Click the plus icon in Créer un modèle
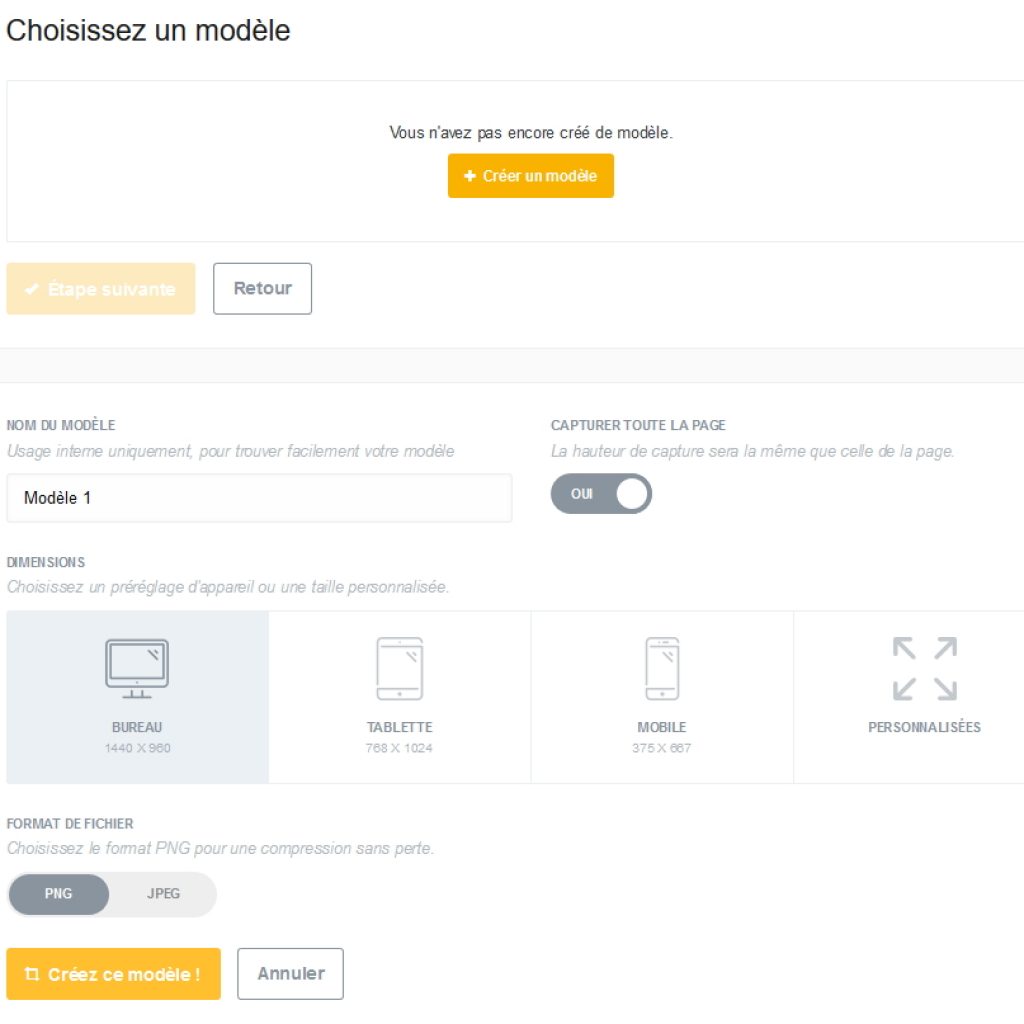 pos(469,176)
